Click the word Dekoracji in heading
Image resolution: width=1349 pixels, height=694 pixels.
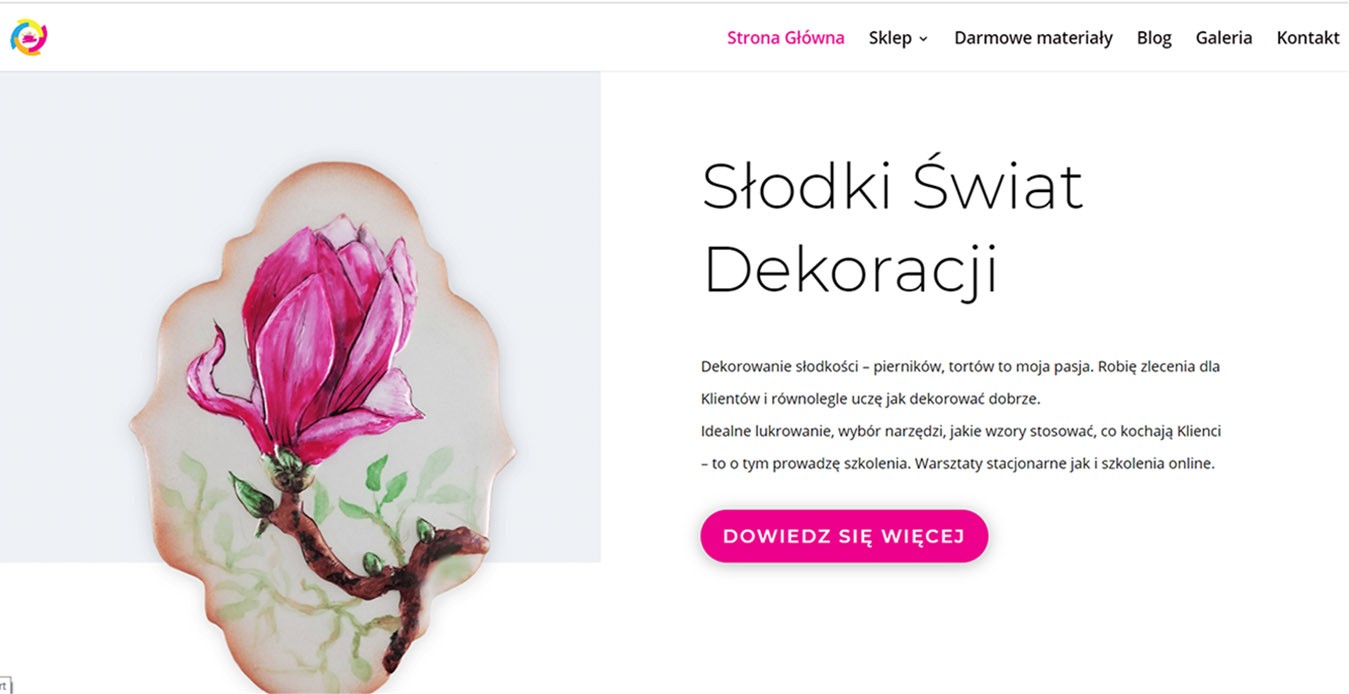tap(851, 270)
